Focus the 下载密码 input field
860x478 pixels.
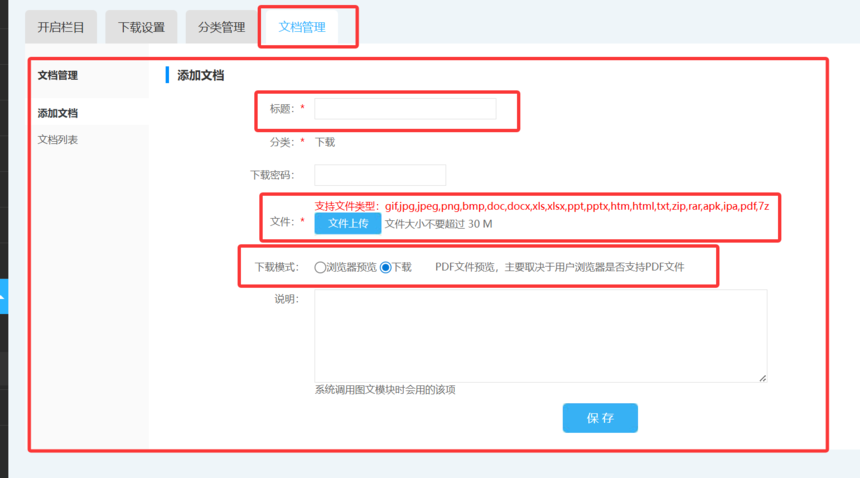pyautogui.click(x=380, y=175)
